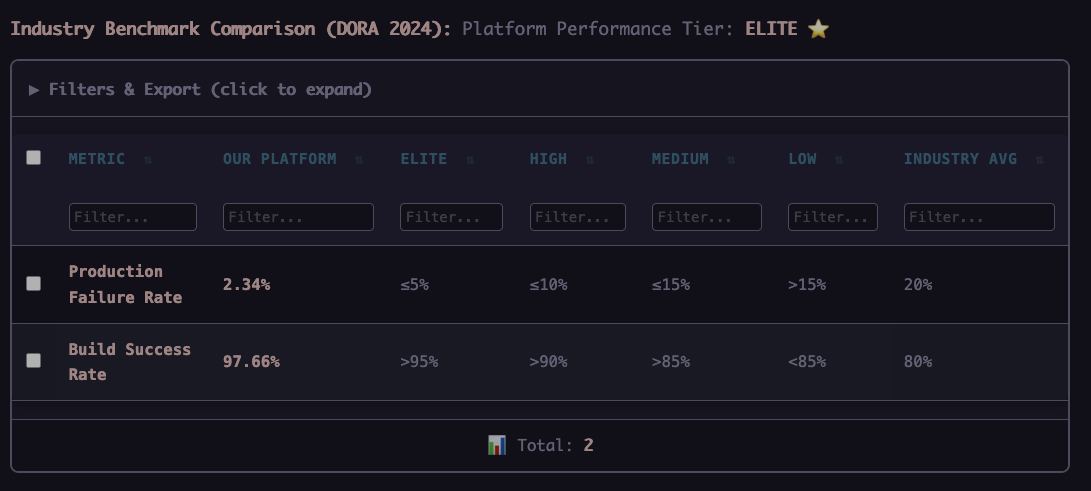The width and height of the screenshot is (1091, 491).
Task: Sort the High column using its icon
Action: coord(590,159)
